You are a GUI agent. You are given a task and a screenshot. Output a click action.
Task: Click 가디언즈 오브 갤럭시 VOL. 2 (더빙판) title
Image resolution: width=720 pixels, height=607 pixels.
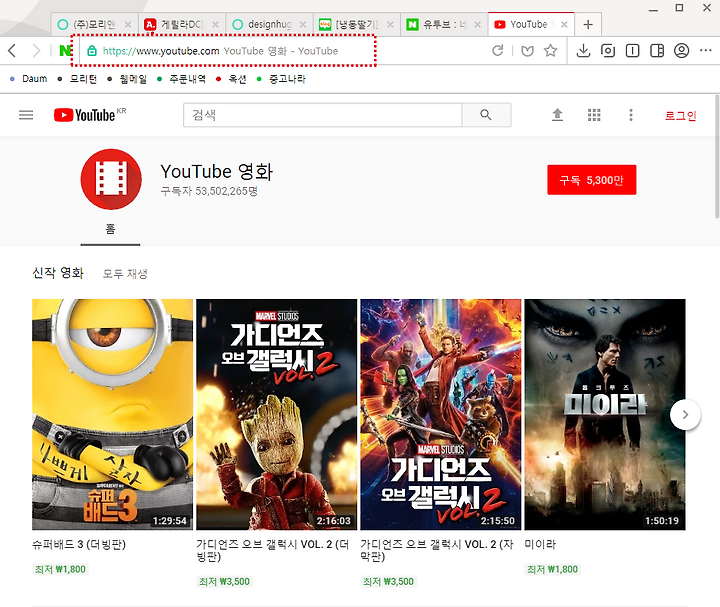pyautogui.click(x=273, y=551)
